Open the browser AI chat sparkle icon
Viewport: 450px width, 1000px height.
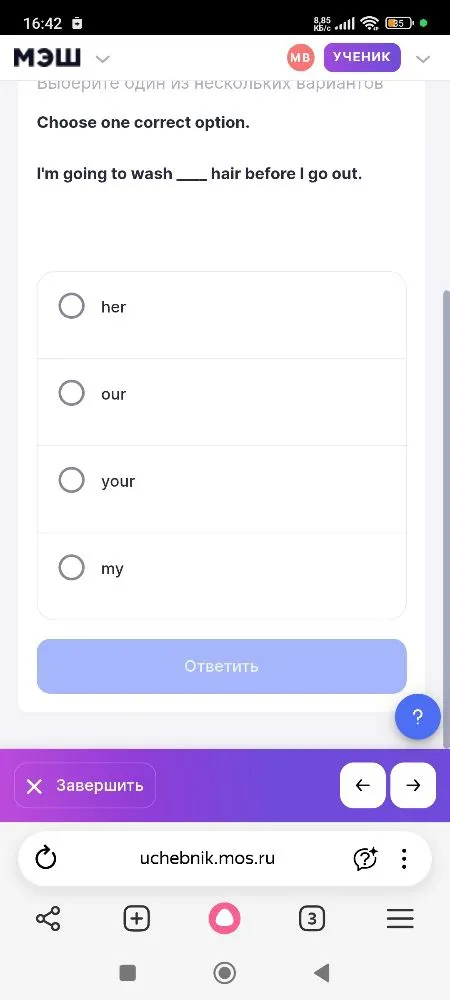pos(365,858)
